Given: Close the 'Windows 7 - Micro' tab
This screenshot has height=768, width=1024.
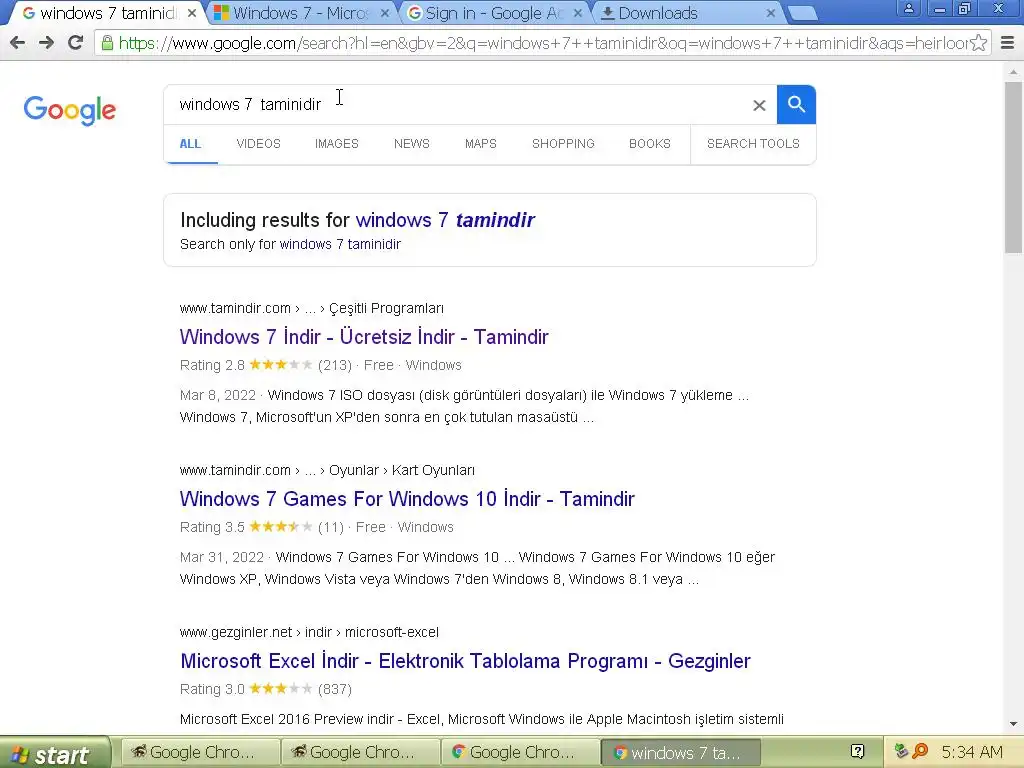Looking at the screenshot, I should (385, 13).
